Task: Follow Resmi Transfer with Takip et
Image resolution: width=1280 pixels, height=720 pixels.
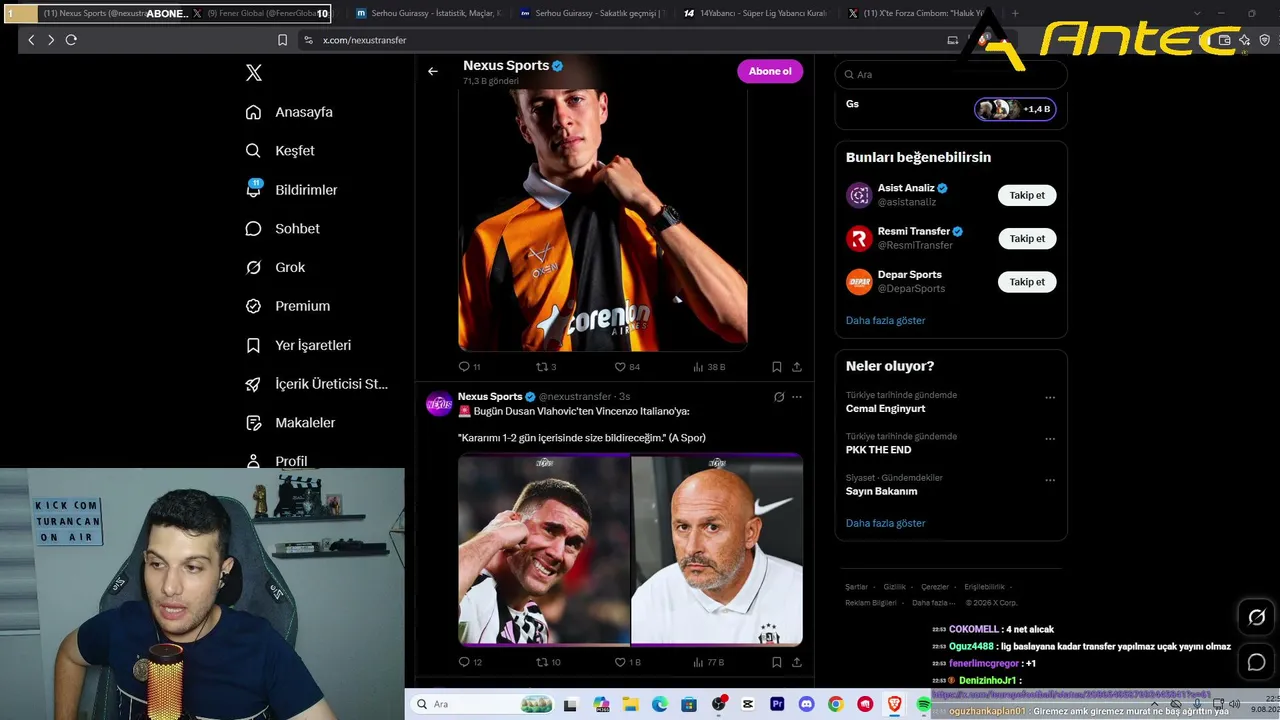Action: tap(1027, 239)
